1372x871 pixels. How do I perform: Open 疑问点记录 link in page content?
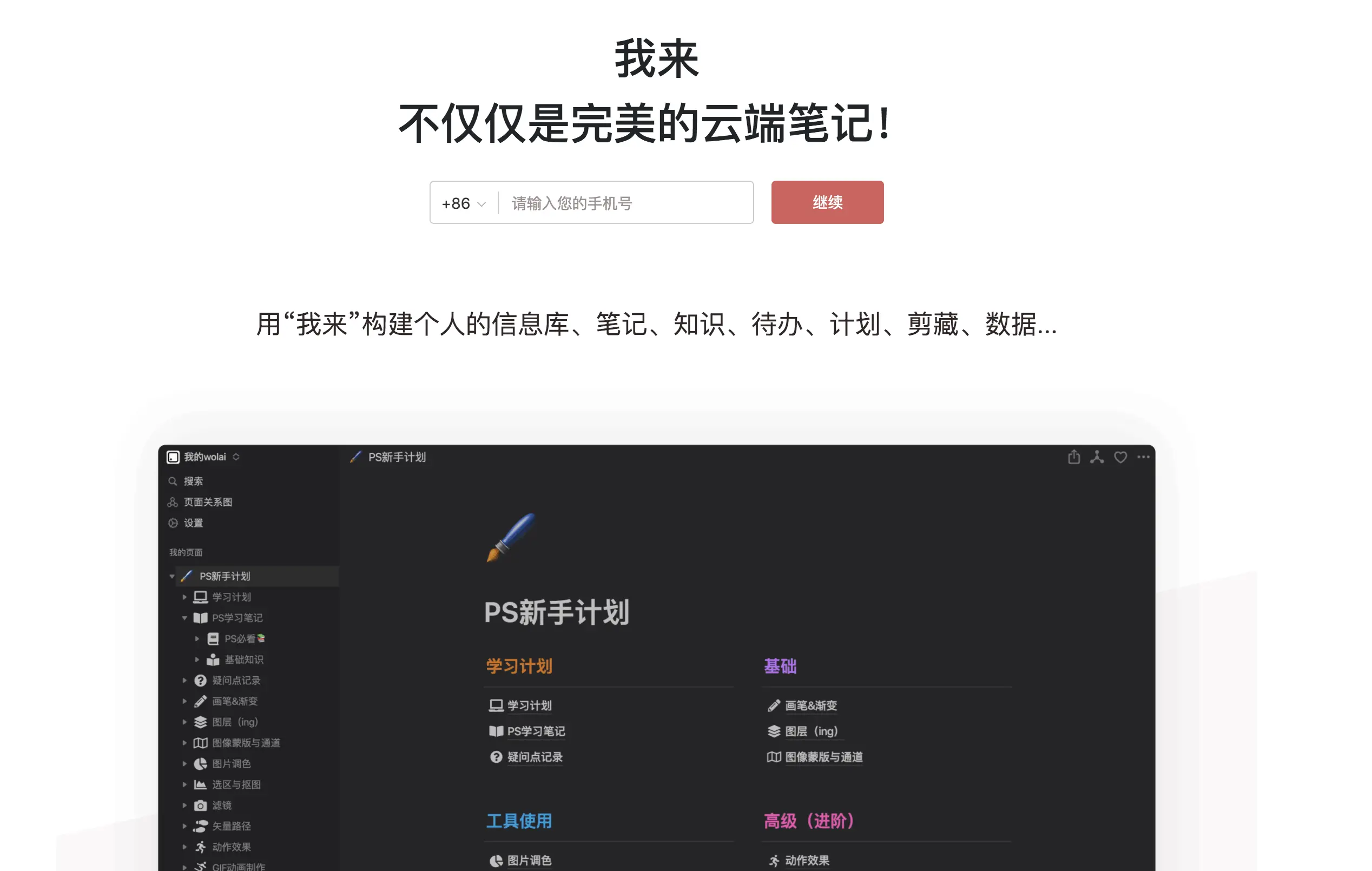tap(535, 756)
